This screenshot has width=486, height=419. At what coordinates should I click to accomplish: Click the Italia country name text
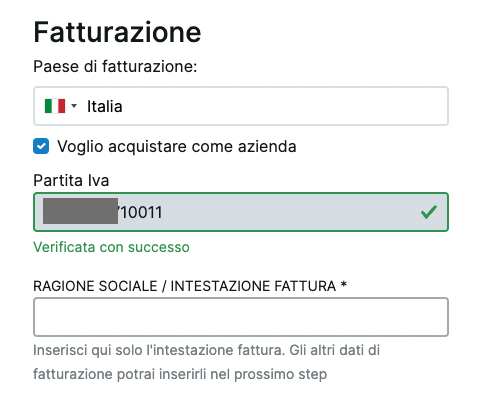click(105, 106)
